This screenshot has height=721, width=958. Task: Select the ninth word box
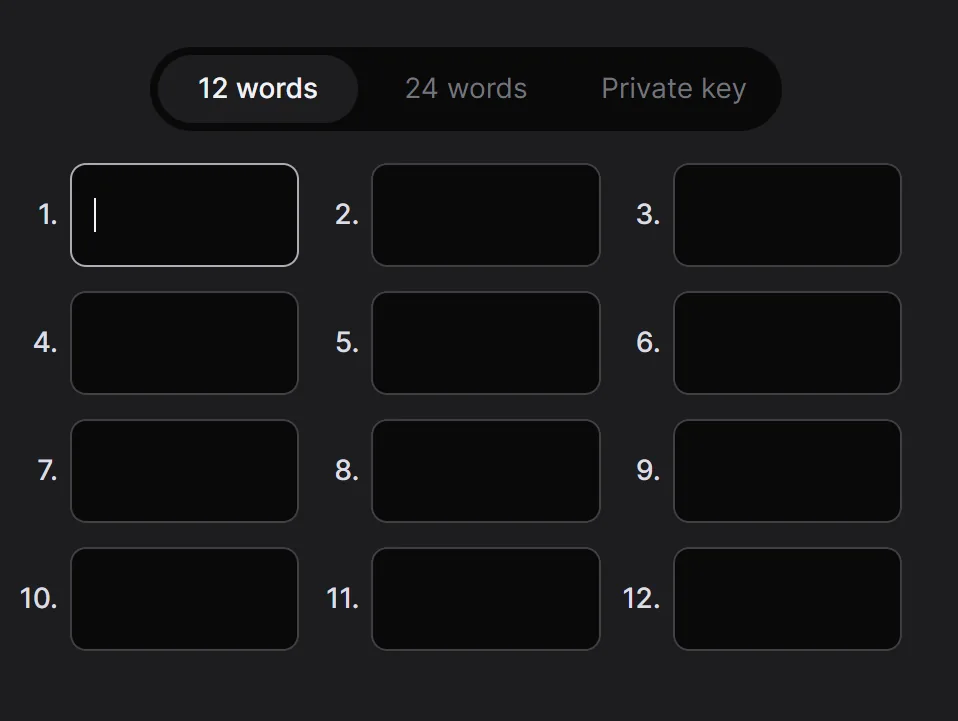click(x=787, y=471)
